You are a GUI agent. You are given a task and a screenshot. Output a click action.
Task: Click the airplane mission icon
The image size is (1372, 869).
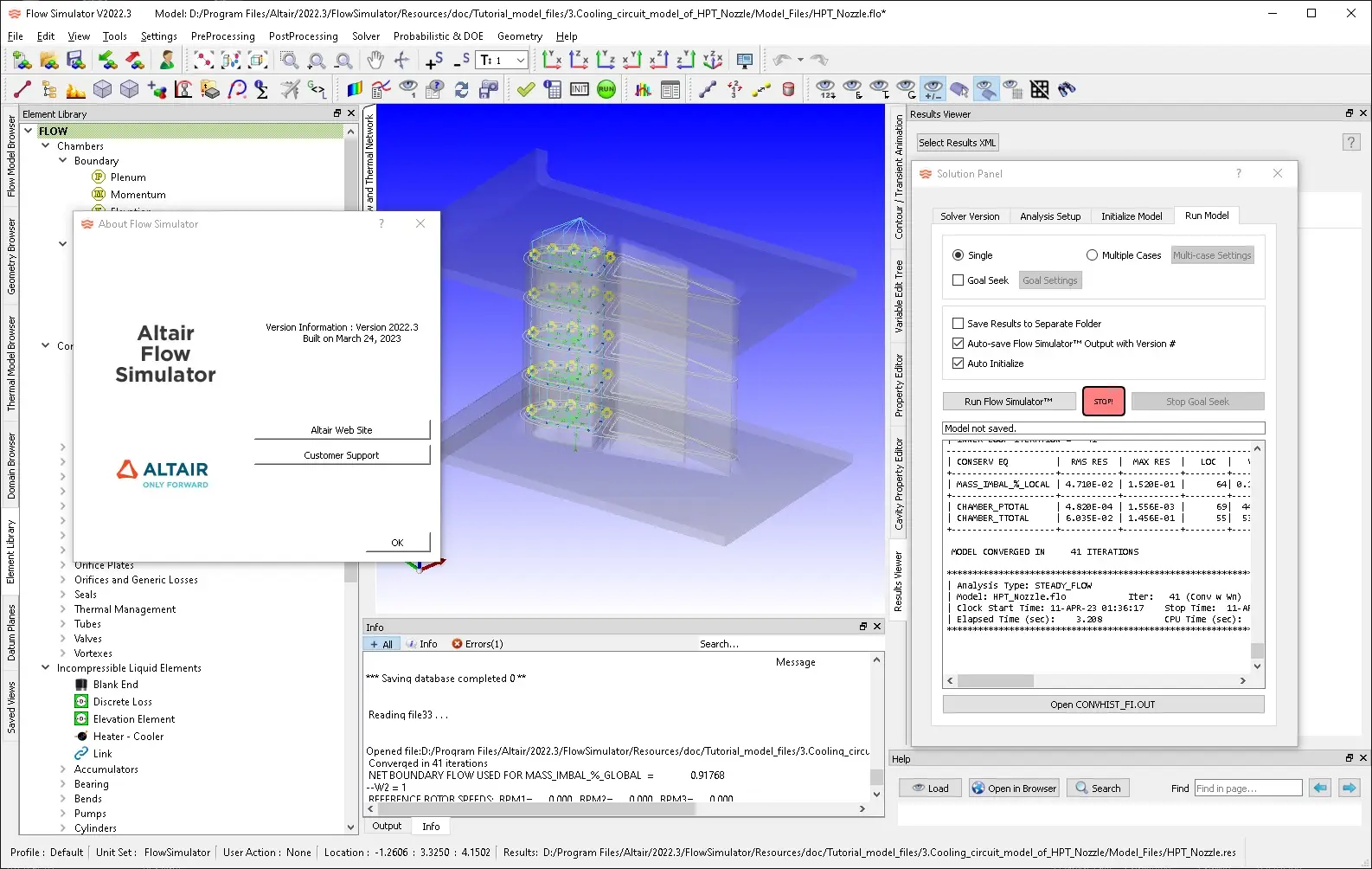coord(291,89)
